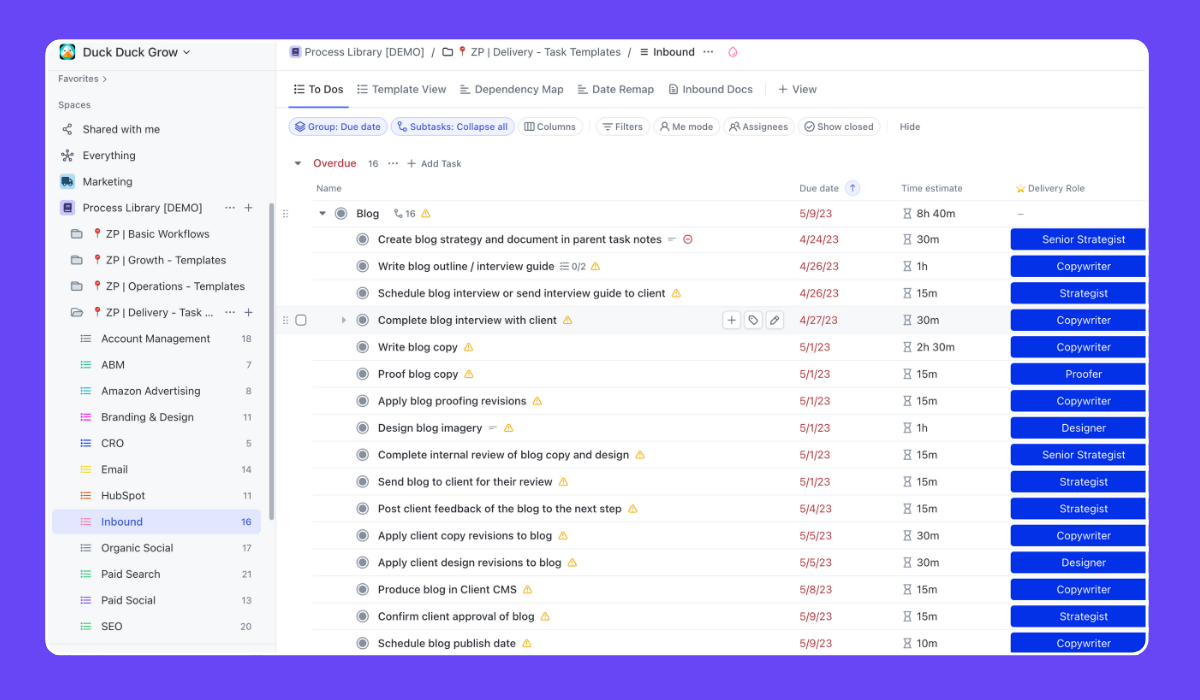Viewport: 1200px width, 700px height.
Task: Click the description icon on Design blog imagery
Action: point(491,428)
